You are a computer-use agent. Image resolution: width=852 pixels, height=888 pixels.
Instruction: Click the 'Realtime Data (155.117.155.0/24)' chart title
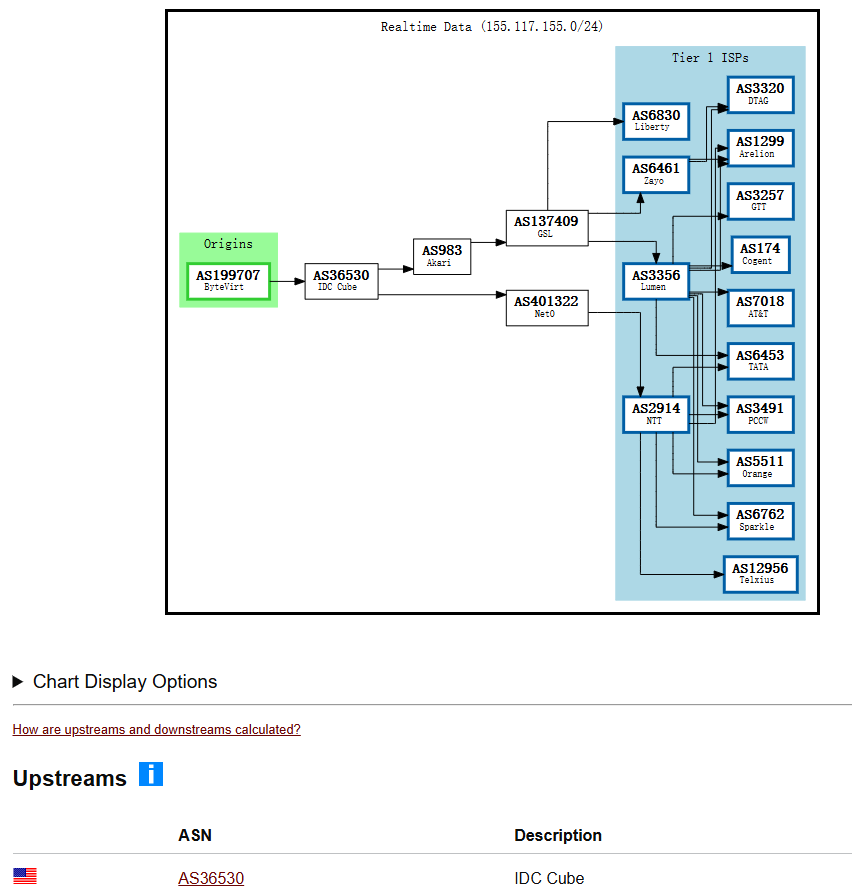tap(492, 27)
